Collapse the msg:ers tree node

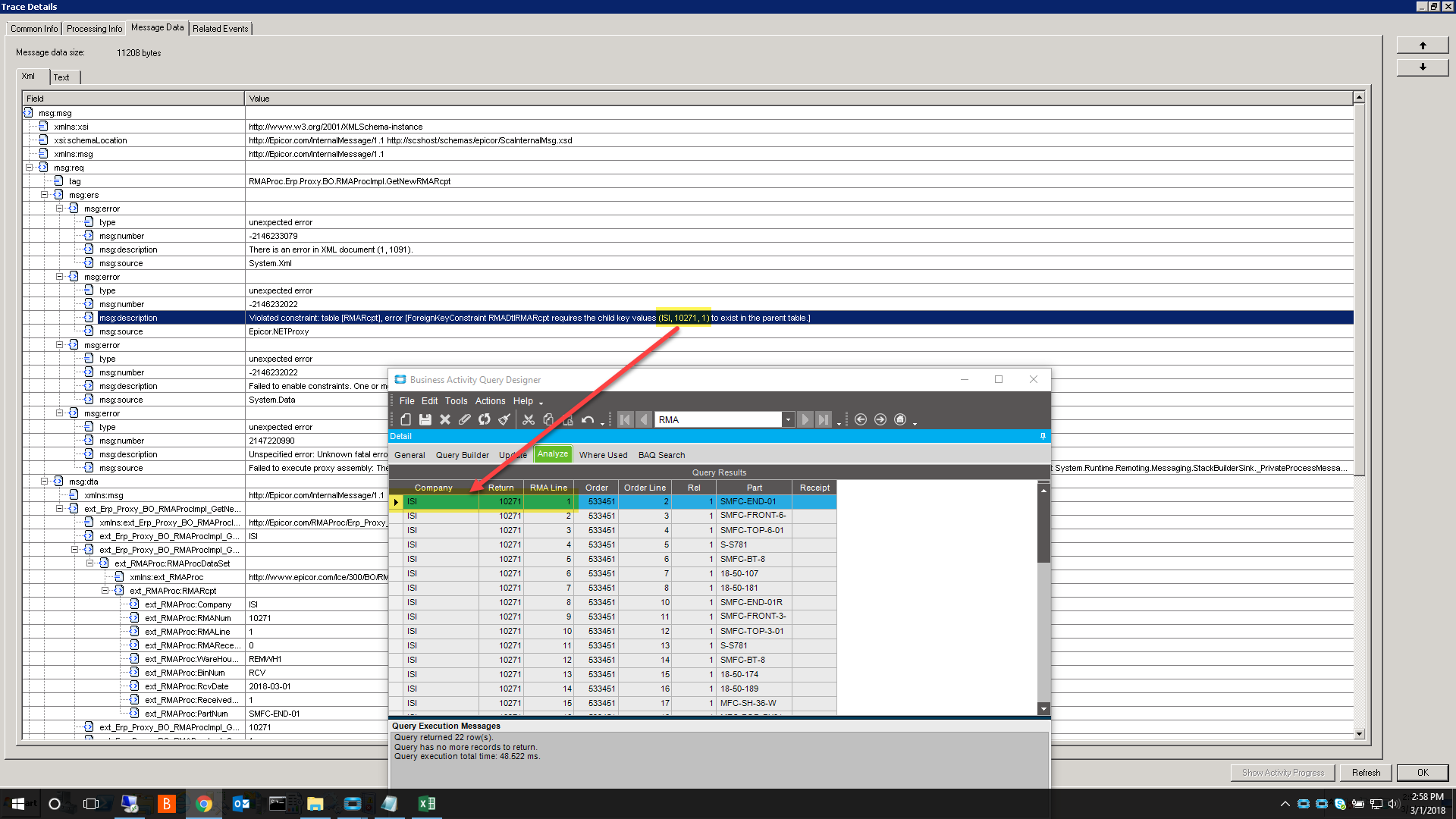coord(45,195)
